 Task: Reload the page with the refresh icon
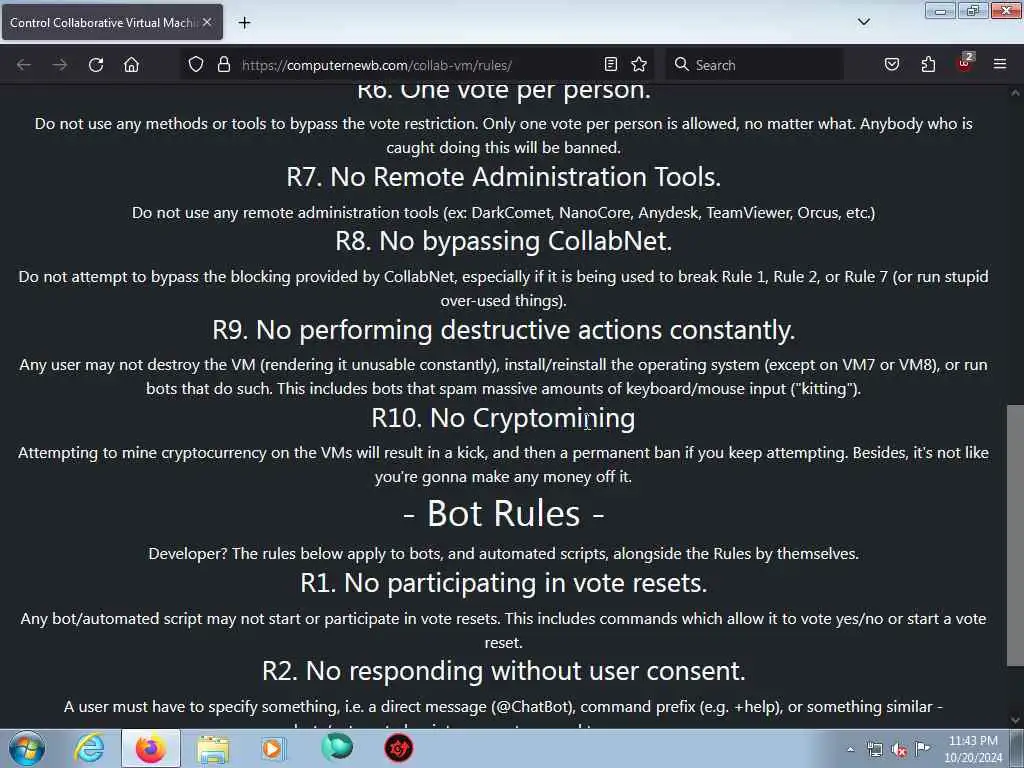point(96,65)
